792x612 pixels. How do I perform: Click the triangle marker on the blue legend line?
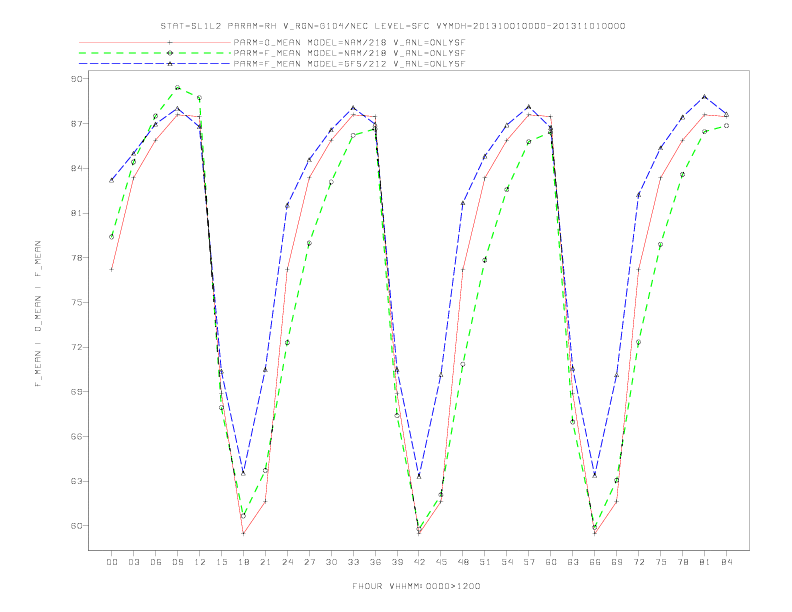pos(170,64)
